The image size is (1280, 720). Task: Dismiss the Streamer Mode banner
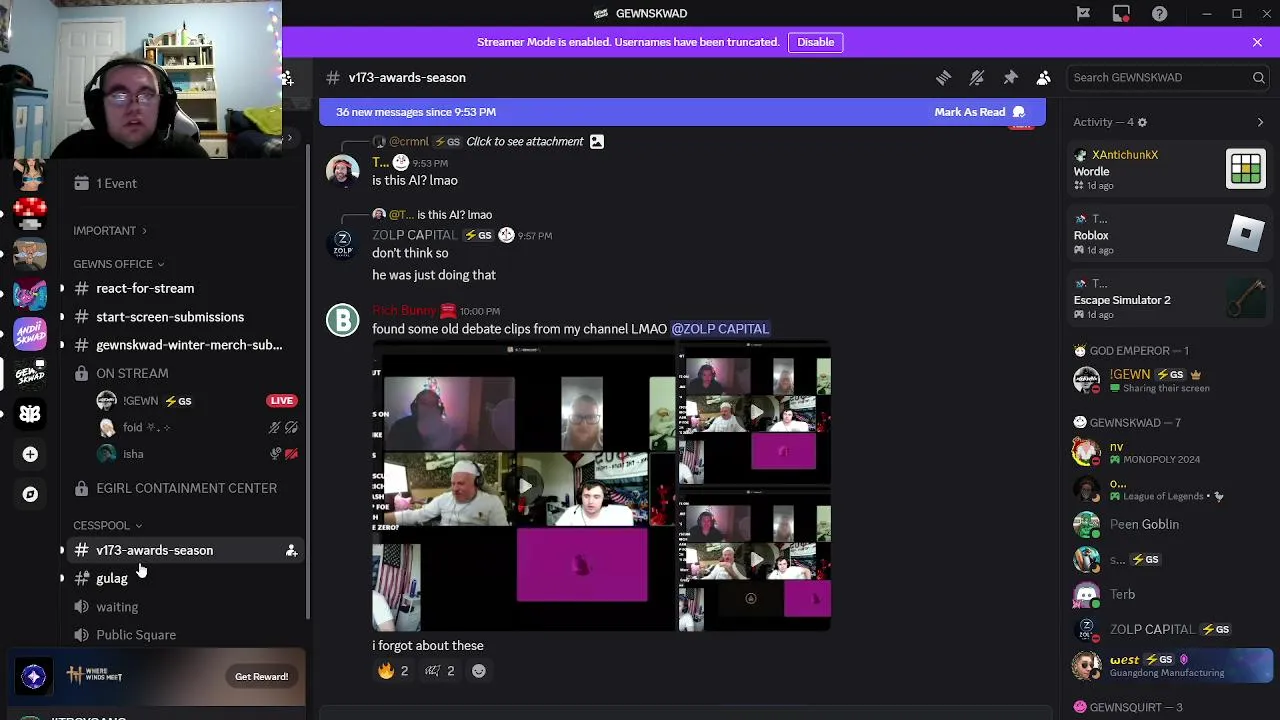click(x=1257, y=42)
